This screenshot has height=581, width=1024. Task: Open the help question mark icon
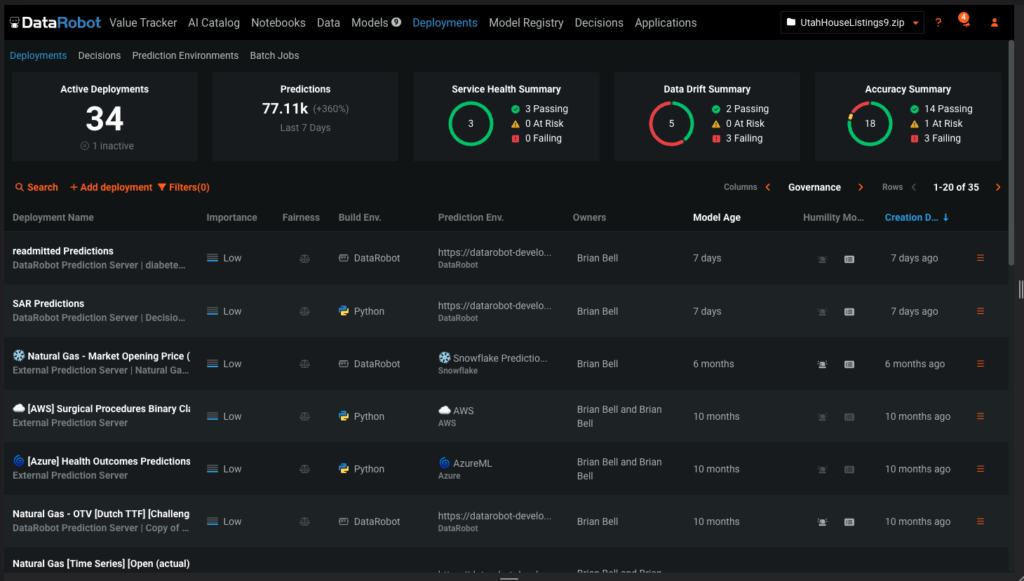pyautogui.click(x=938, y=23)
